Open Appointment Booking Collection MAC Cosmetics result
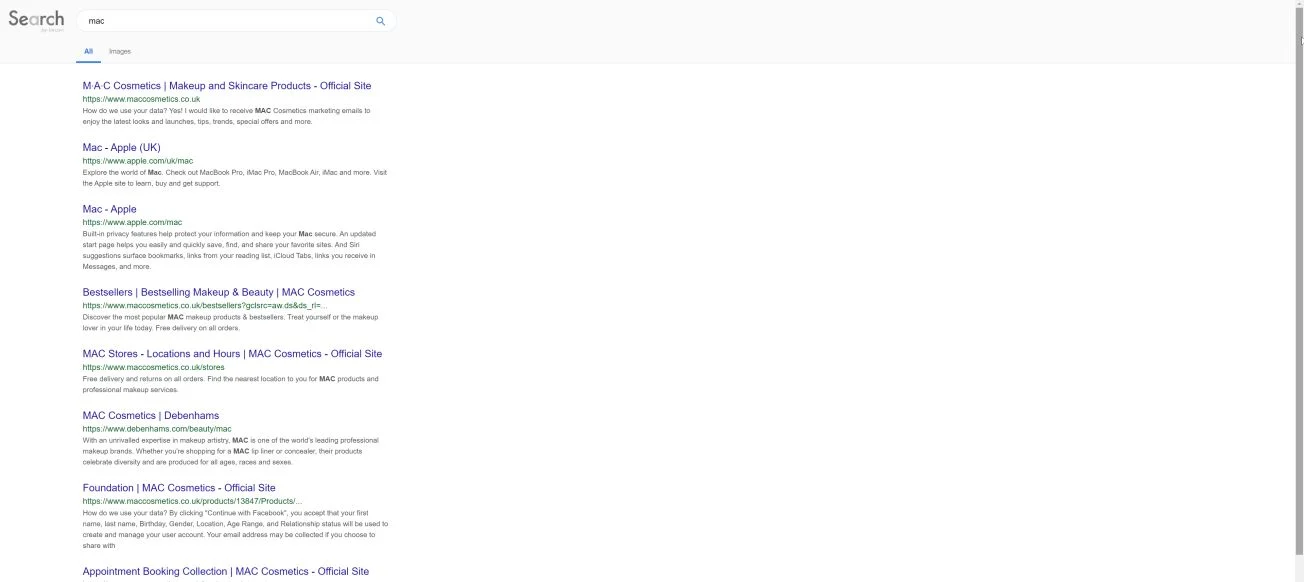Viewport: 1304px width, 582px height. click(x=225, y=572)
